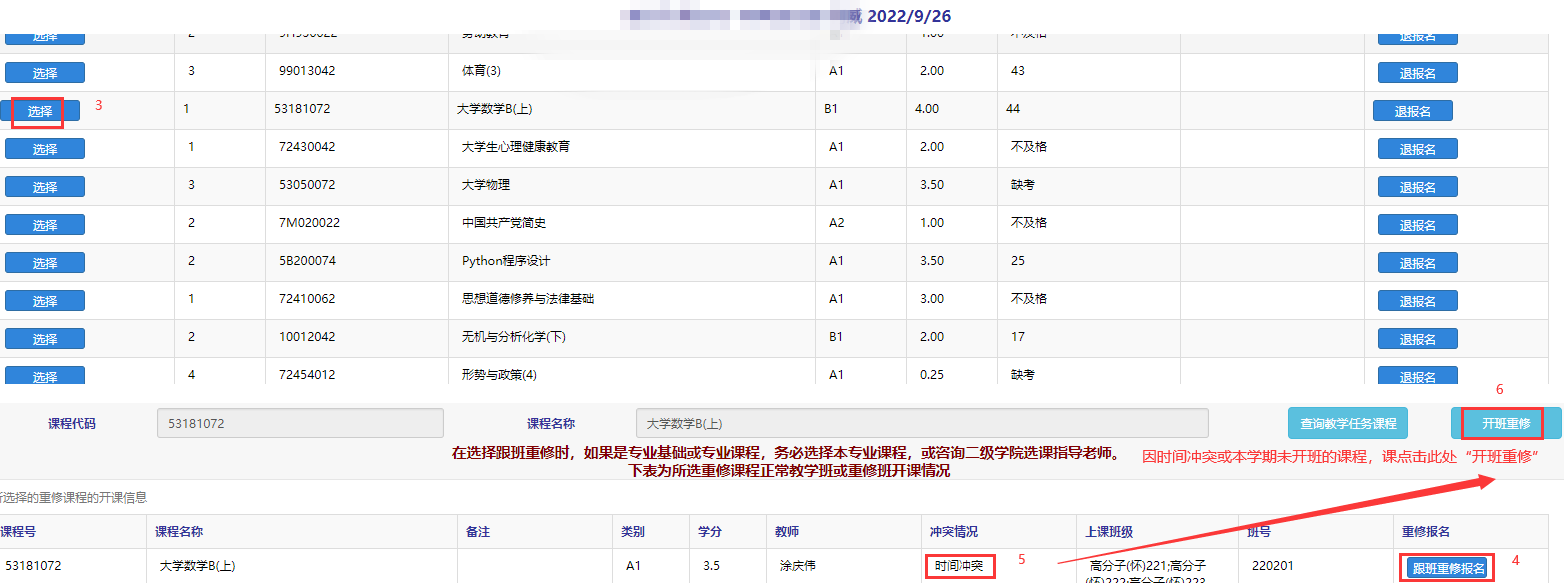Click 选择 for Python程序设计

45,263
